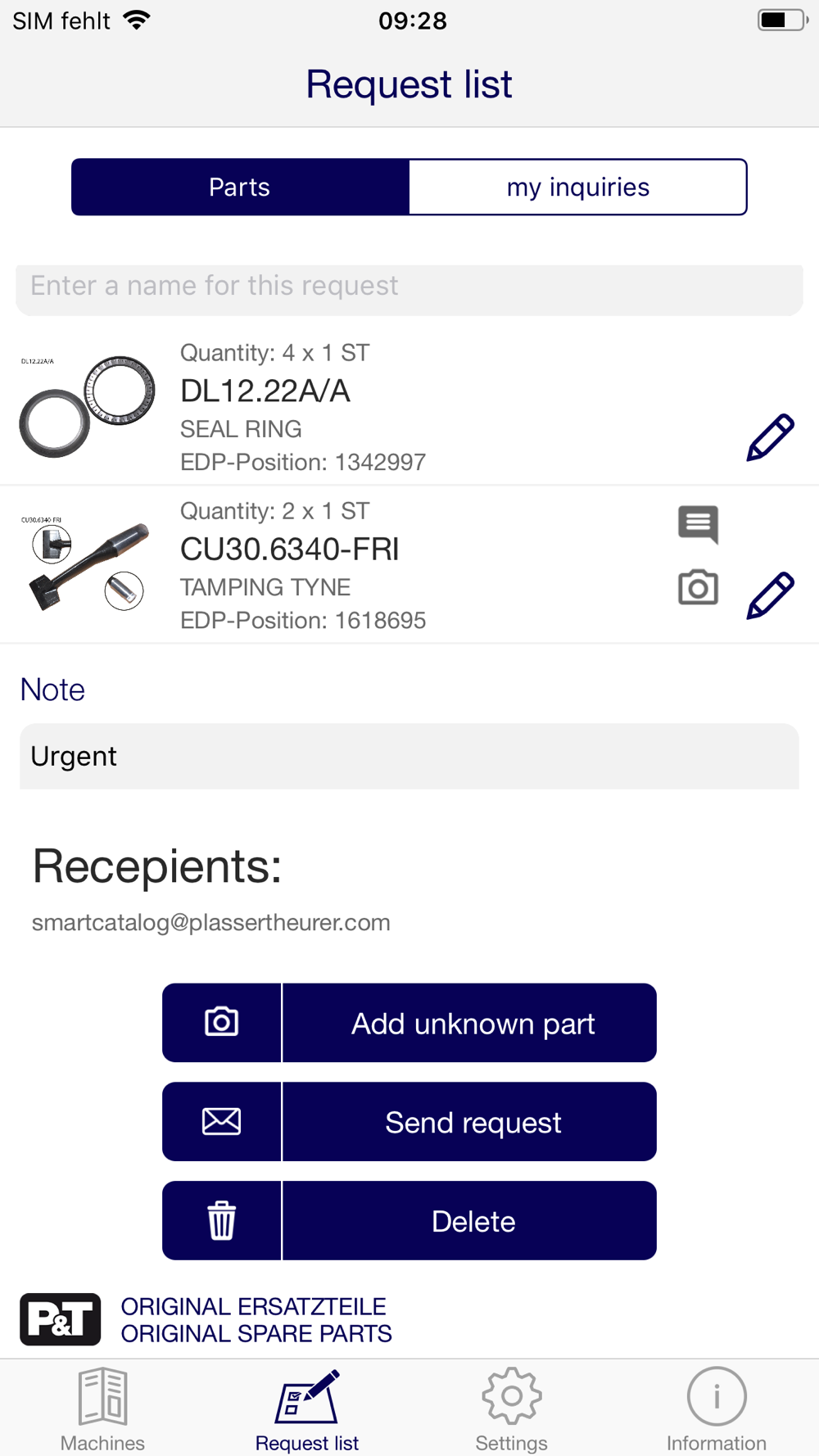
Task: Open the Machines tab
Action: pos(102,1409)
